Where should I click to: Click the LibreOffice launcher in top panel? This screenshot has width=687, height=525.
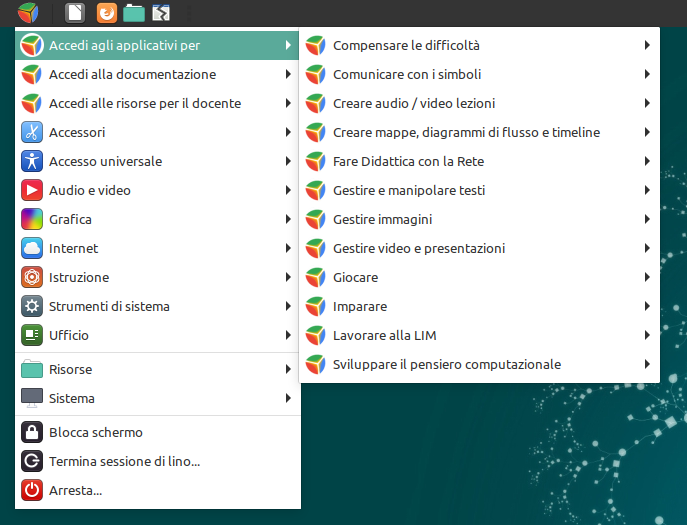click(x=75, y=13)
